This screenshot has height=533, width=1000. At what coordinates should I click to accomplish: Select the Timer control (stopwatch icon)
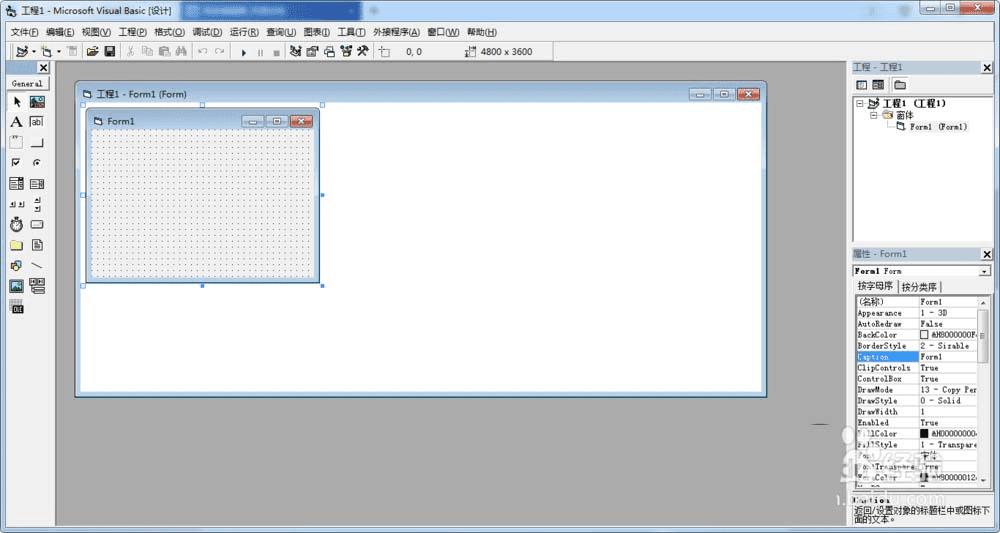click(17, 224)
